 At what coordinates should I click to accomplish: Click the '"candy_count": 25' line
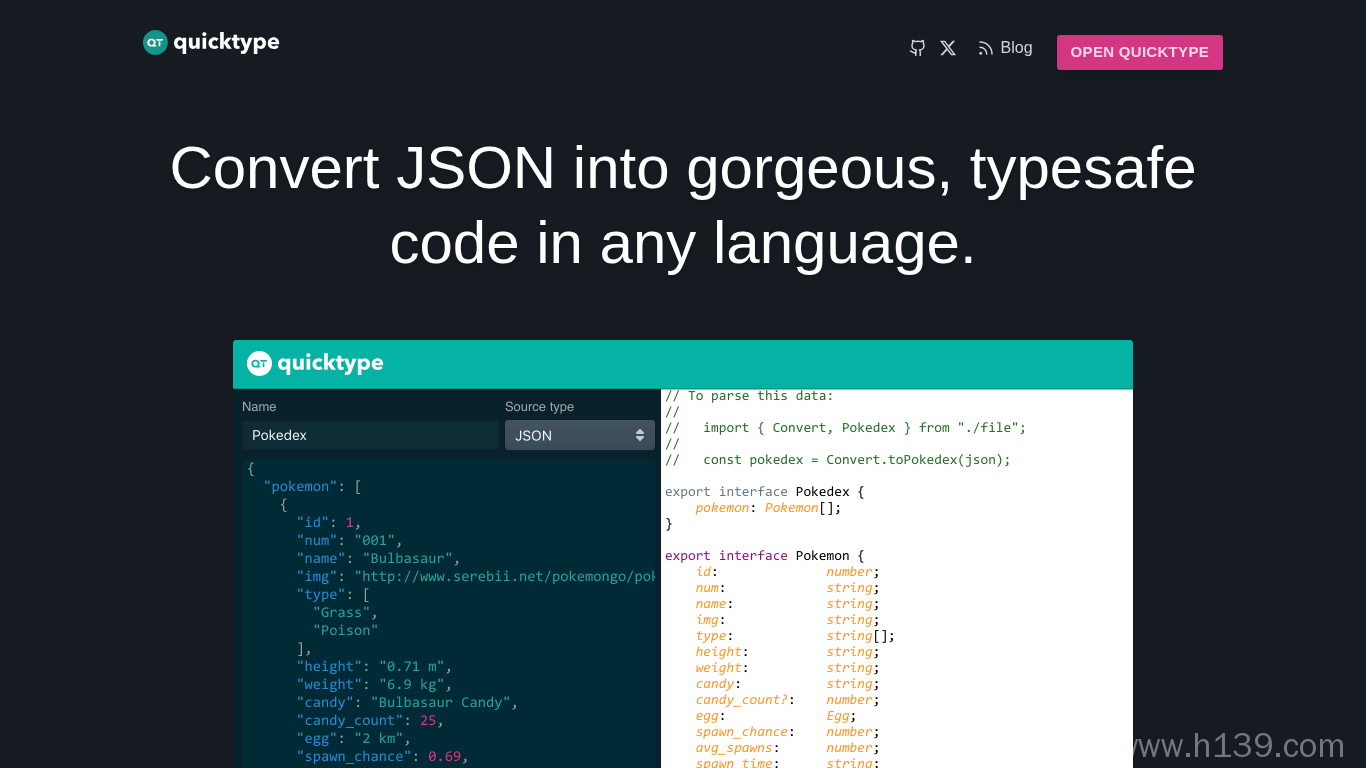pyautogui.click(x=370, y=720)
